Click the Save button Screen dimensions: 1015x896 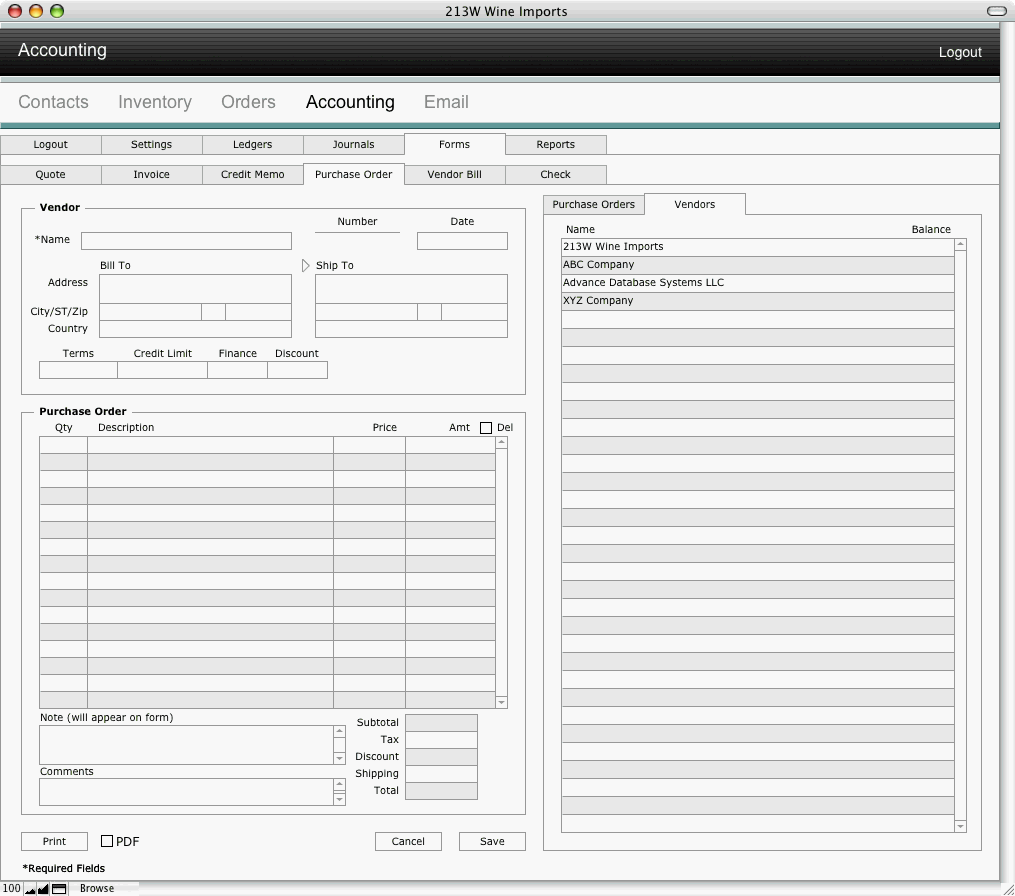(492, 841)
